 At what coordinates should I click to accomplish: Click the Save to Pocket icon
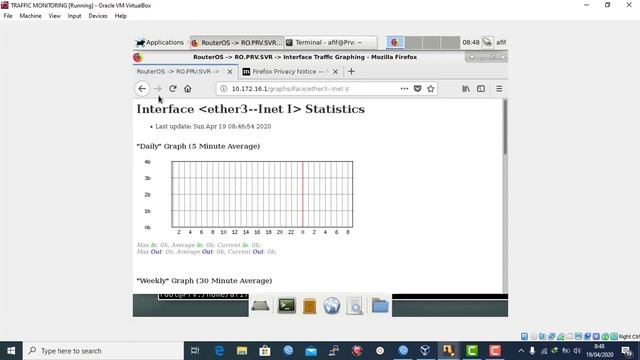click(x=418, y=89)
